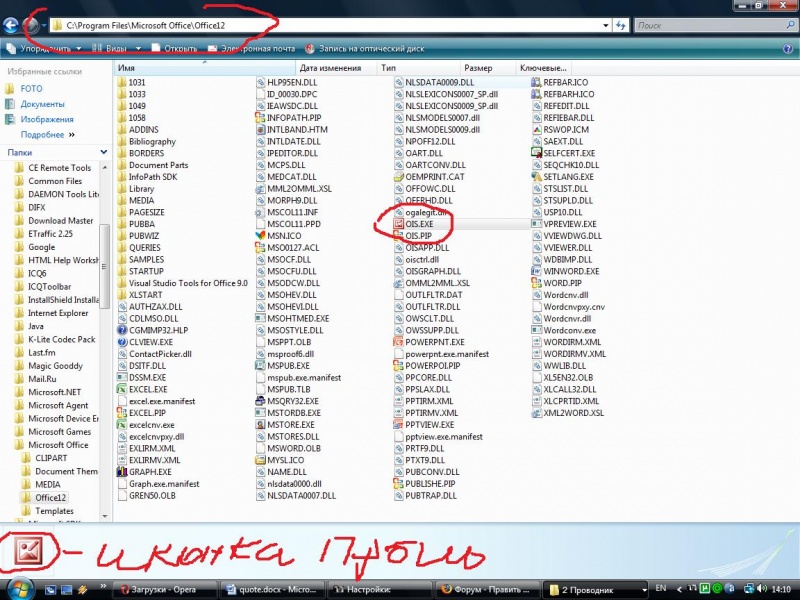Viewport: 800px width, 600px height.
Task: Select the WINWORD.EXE file icon
Action: click(x=536, y=271)
